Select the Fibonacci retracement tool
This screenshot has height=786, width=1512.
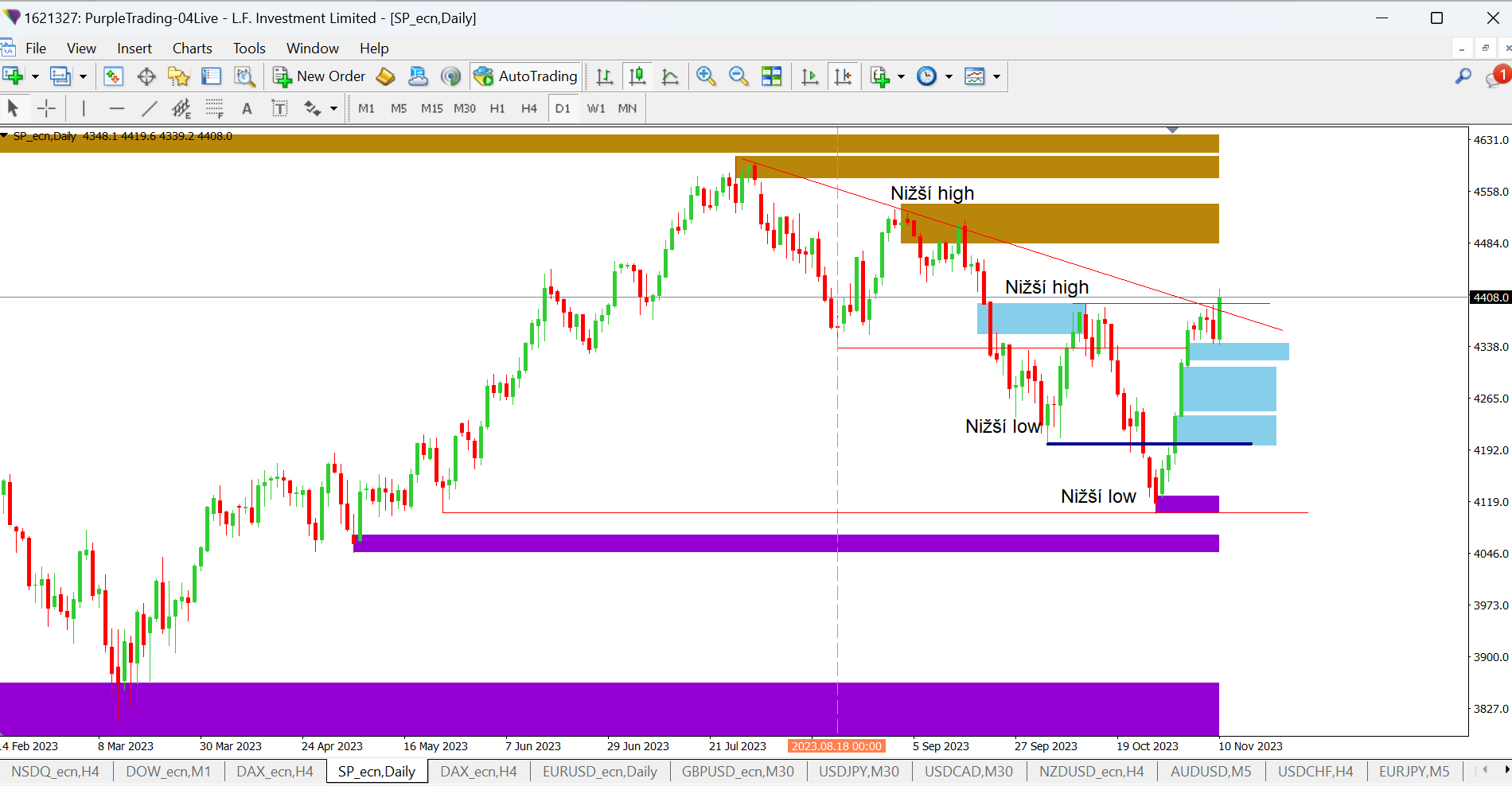[214, 108]
